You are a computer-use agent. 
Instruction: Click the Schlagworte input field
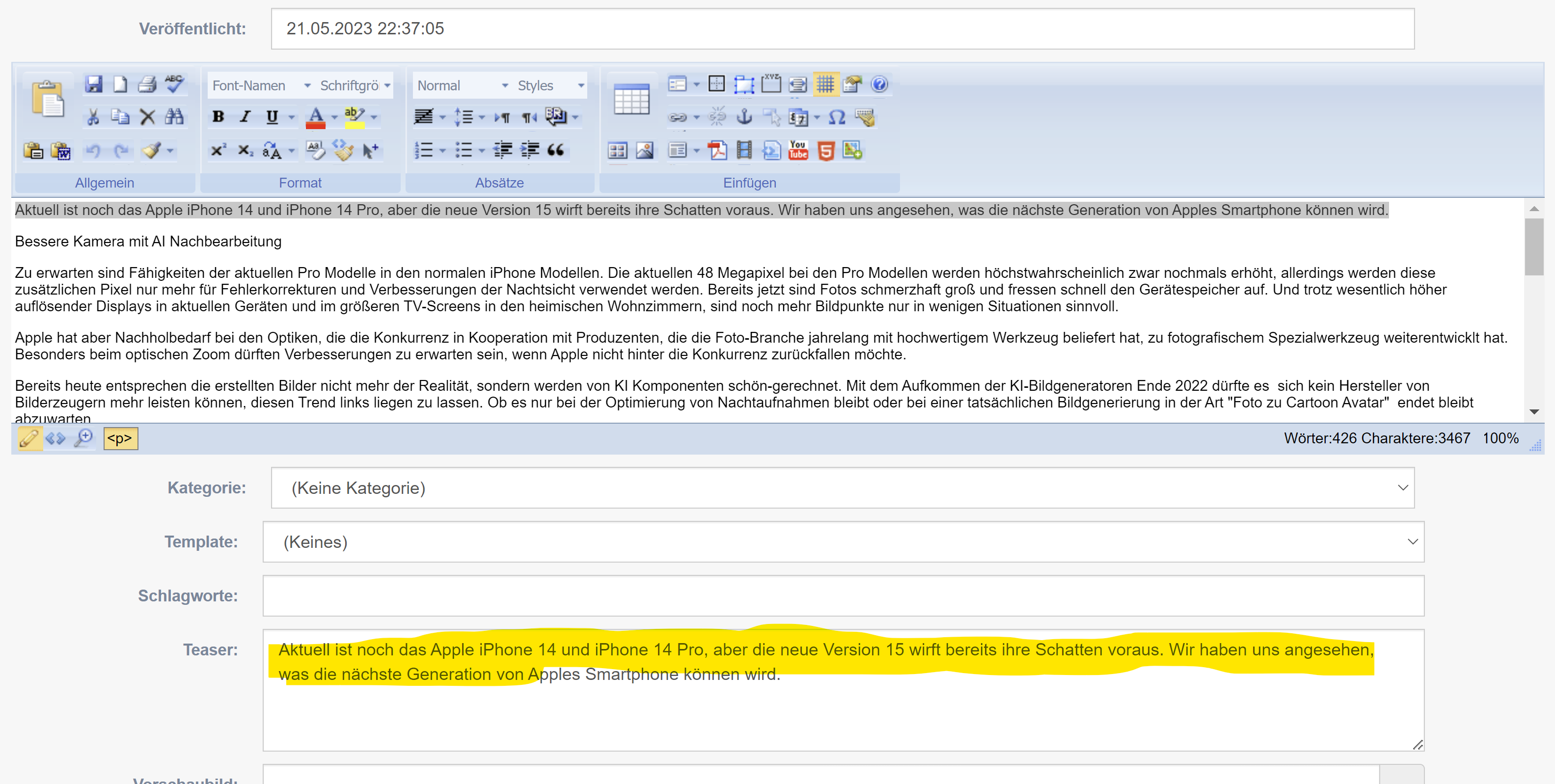coord(844,595)
